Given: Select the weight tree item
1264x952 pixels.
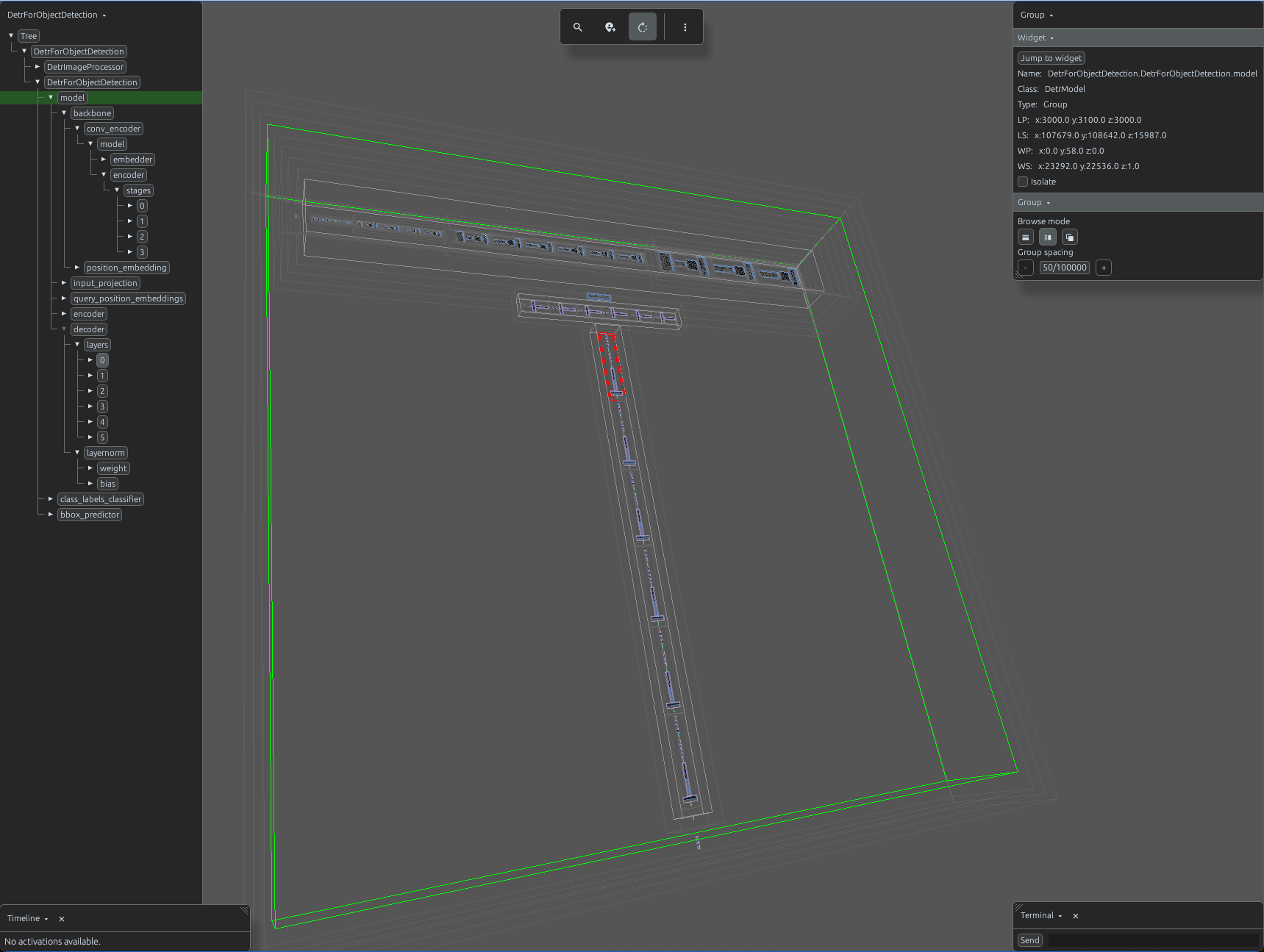Looking at the screenshot, I should click(113, 468).
